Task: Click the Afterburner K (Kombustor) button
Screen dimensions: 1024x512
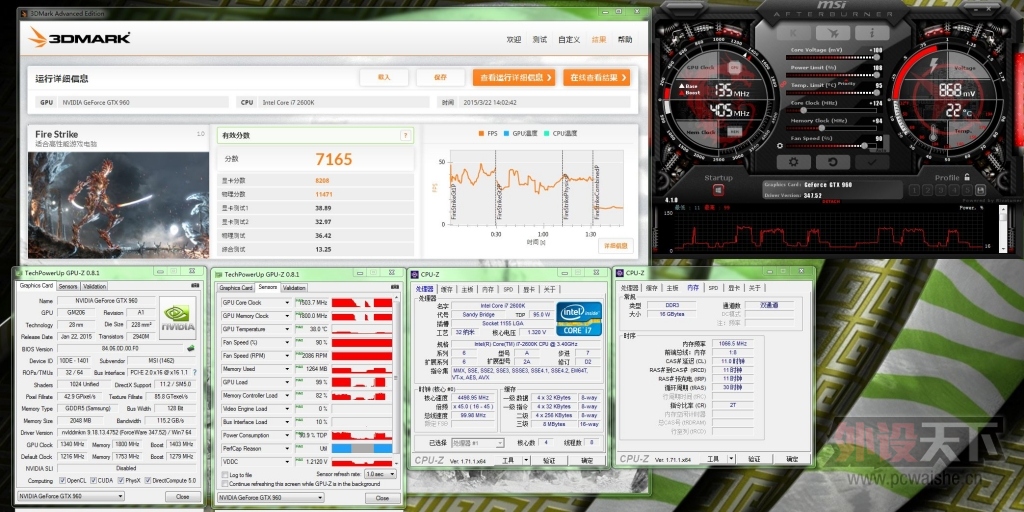Action: tap(793, 33)
